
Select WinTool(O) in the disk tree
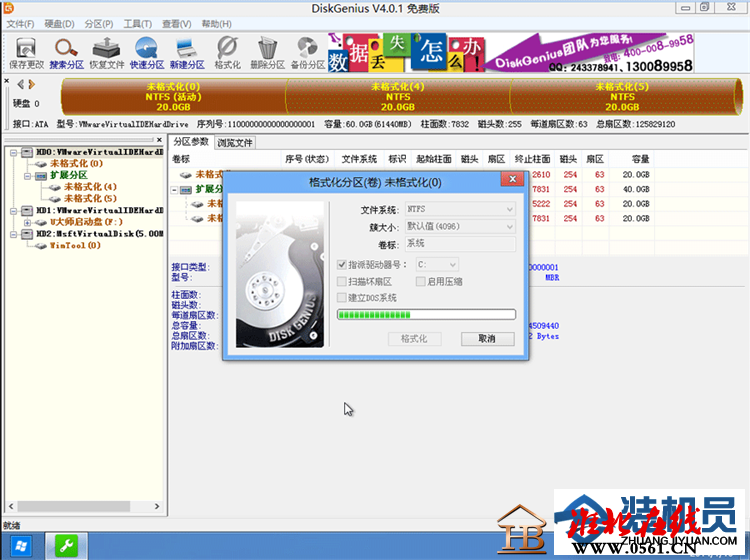(x=76, y=246)
